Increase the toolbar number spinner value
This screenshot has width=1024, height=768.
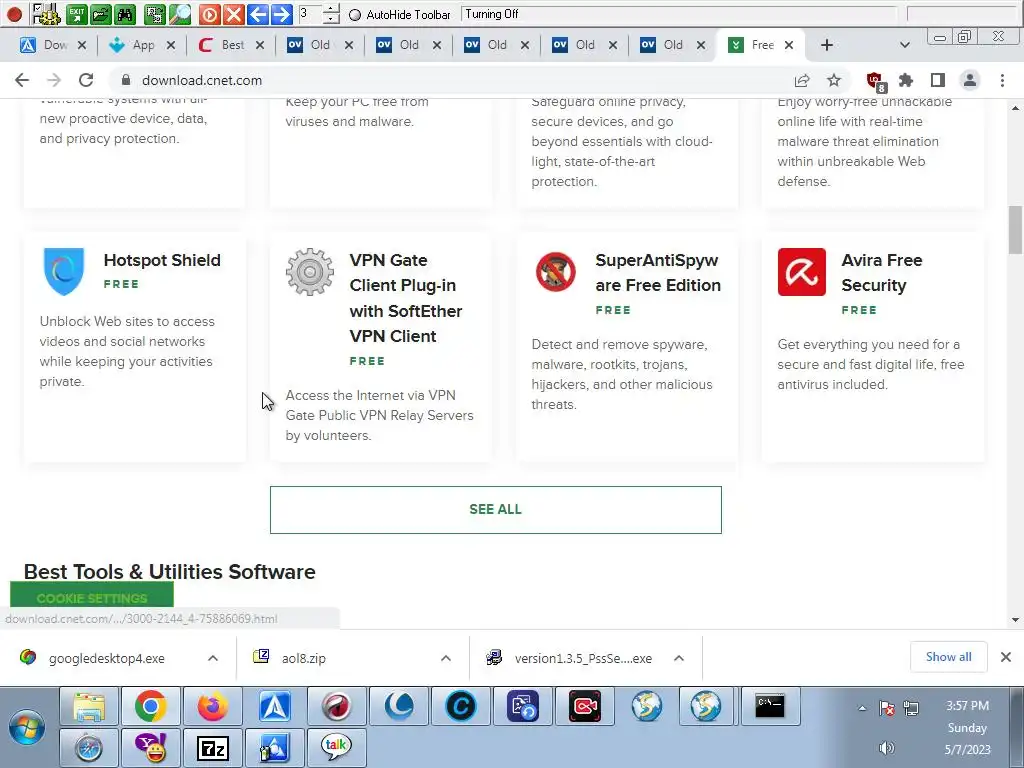coord(331,9)
